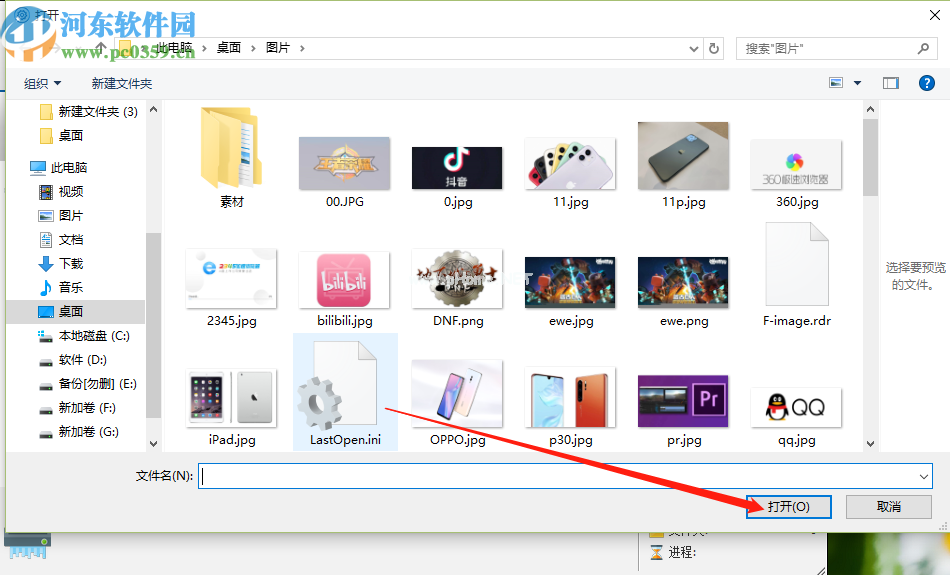This screenshot has height=575, width=950.
Task: Select 本地磁盘 (C:) in the sidebar
Action: pos(94,336)
